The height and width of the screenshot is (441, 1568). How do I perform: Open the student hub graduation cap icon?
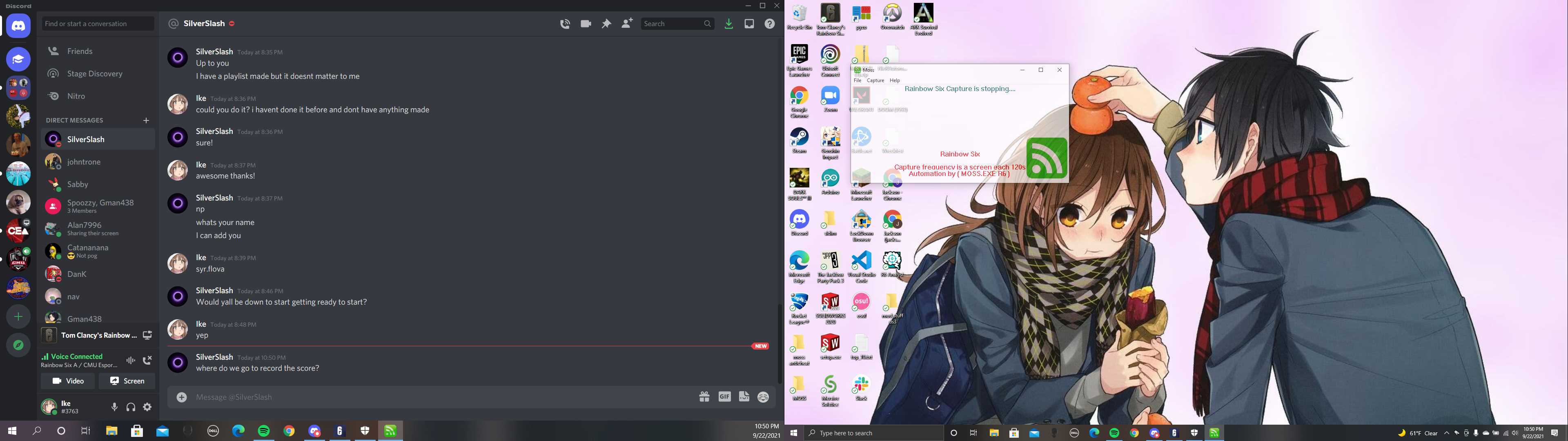pos(18,59)
